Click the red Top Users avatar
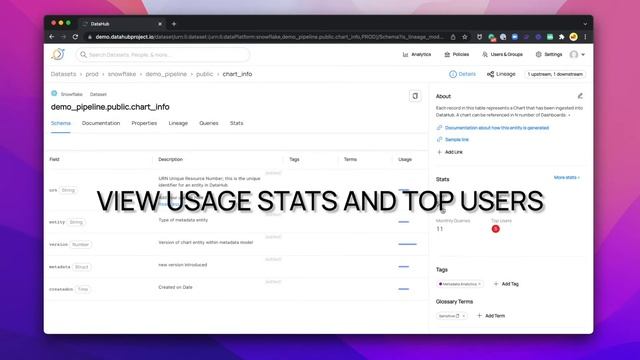 coord(496,229)
